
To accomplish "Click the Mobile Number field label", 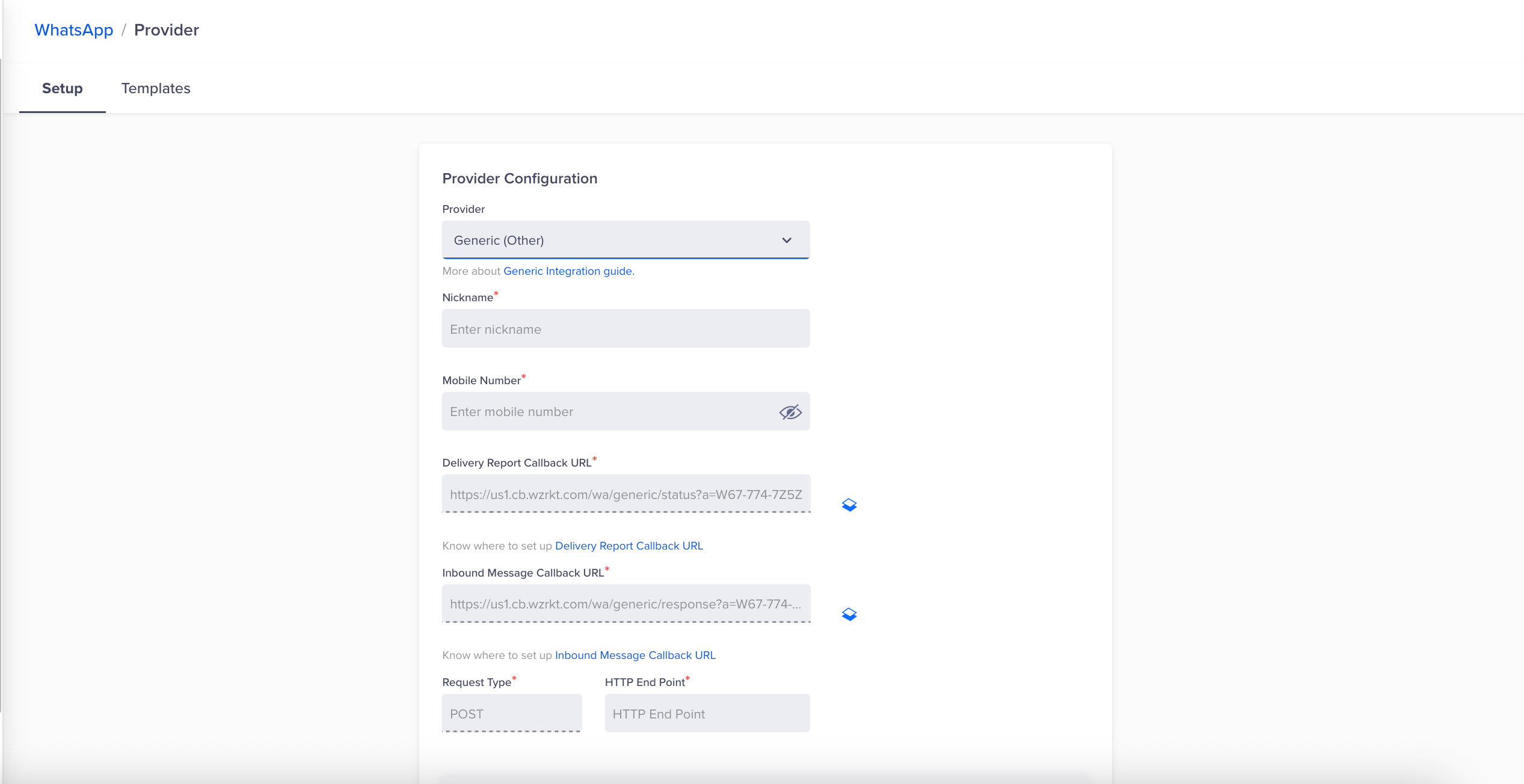I will (x=481, y=381).
